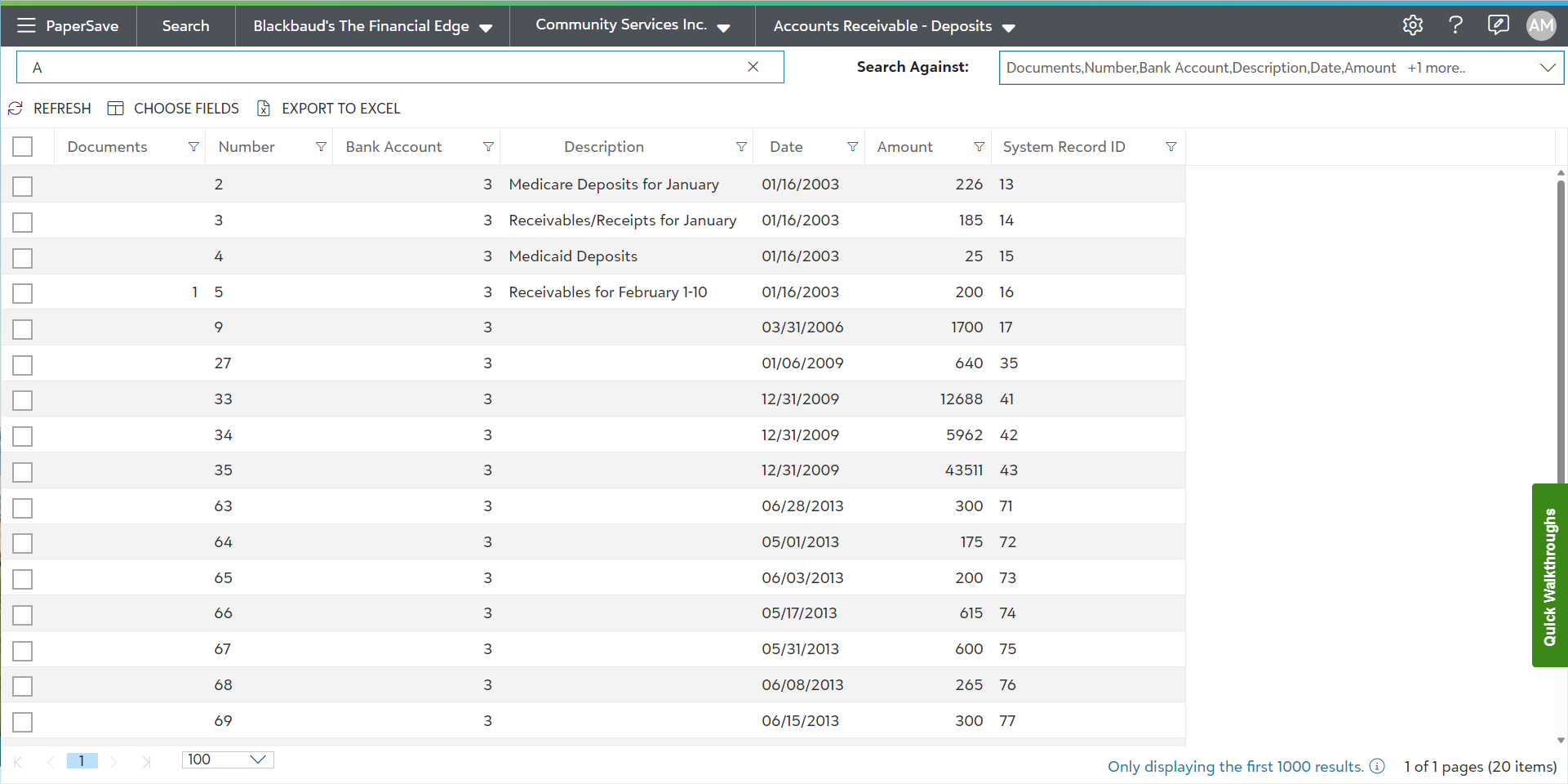Select checkbox for Medicaid Deposits row
This screenshot has height=784, width=1568.
pyautogui.click(x=23, y=258)
